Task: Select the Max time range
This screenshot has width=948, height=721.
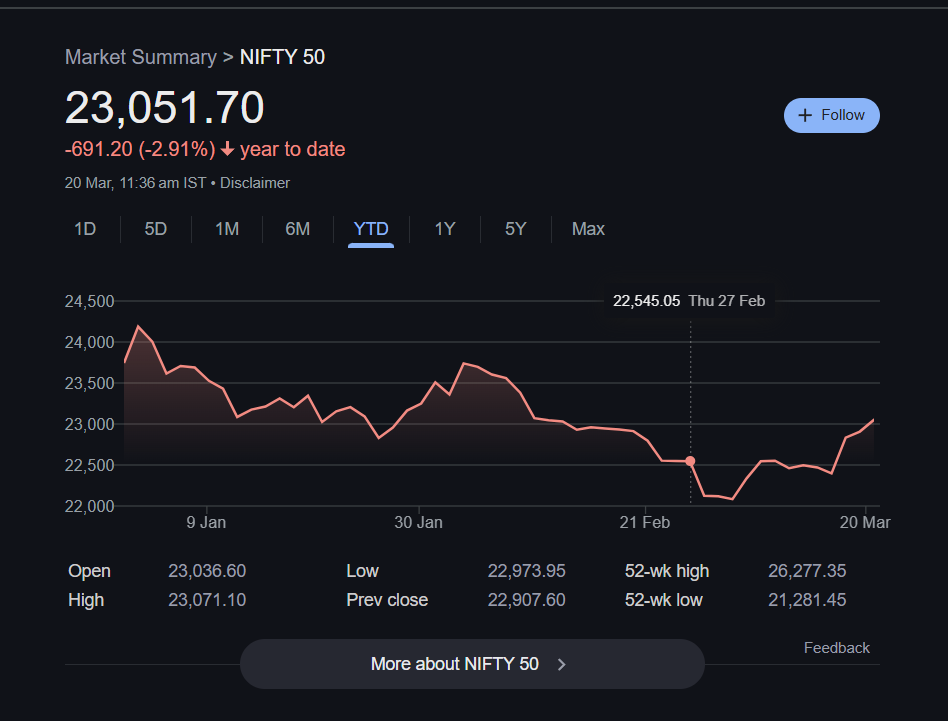Action: pos(588,229)
